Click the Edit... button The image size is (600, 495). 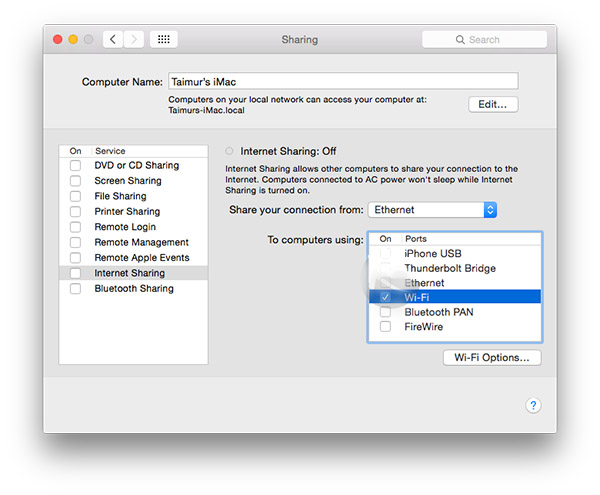point(493,104)
